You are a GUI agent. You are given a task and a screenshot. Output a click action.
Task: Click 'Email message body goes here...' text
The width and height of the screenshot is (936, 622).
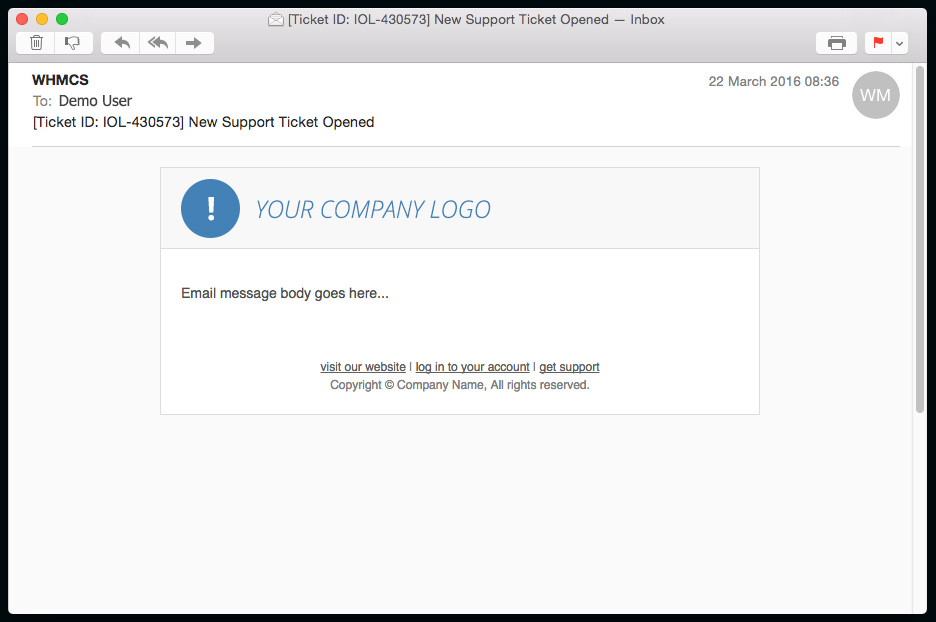click(285, 293)
